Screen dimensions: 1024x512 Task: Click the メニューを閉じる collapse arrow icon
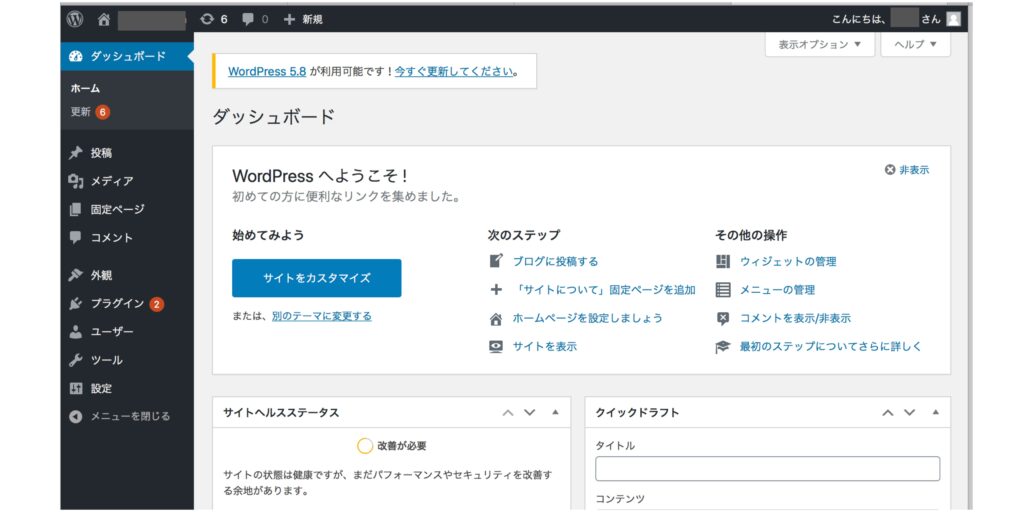(x=76, y=416)
